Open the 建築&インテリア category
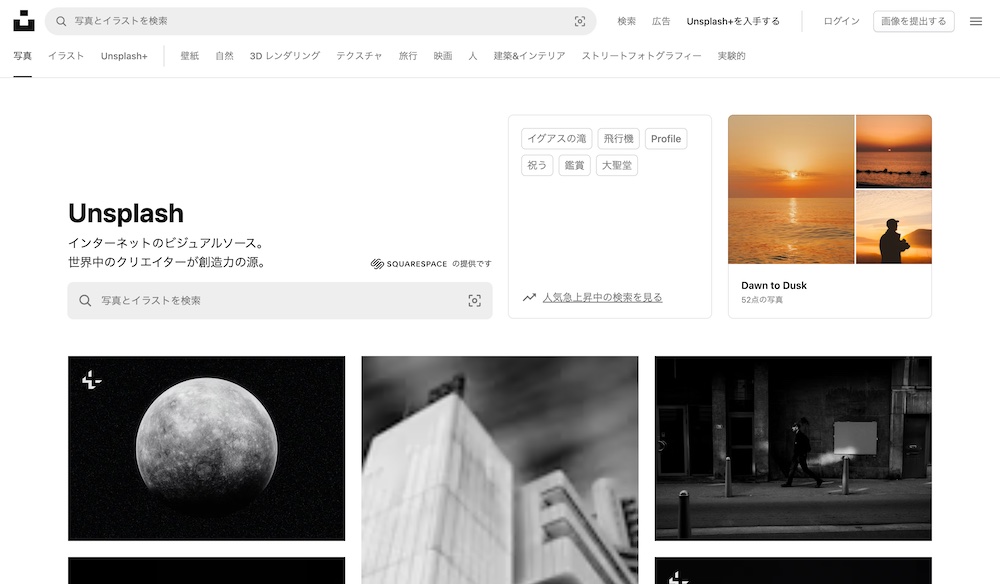The height and width of the screenshot is (584, 1000). [529, 55]
